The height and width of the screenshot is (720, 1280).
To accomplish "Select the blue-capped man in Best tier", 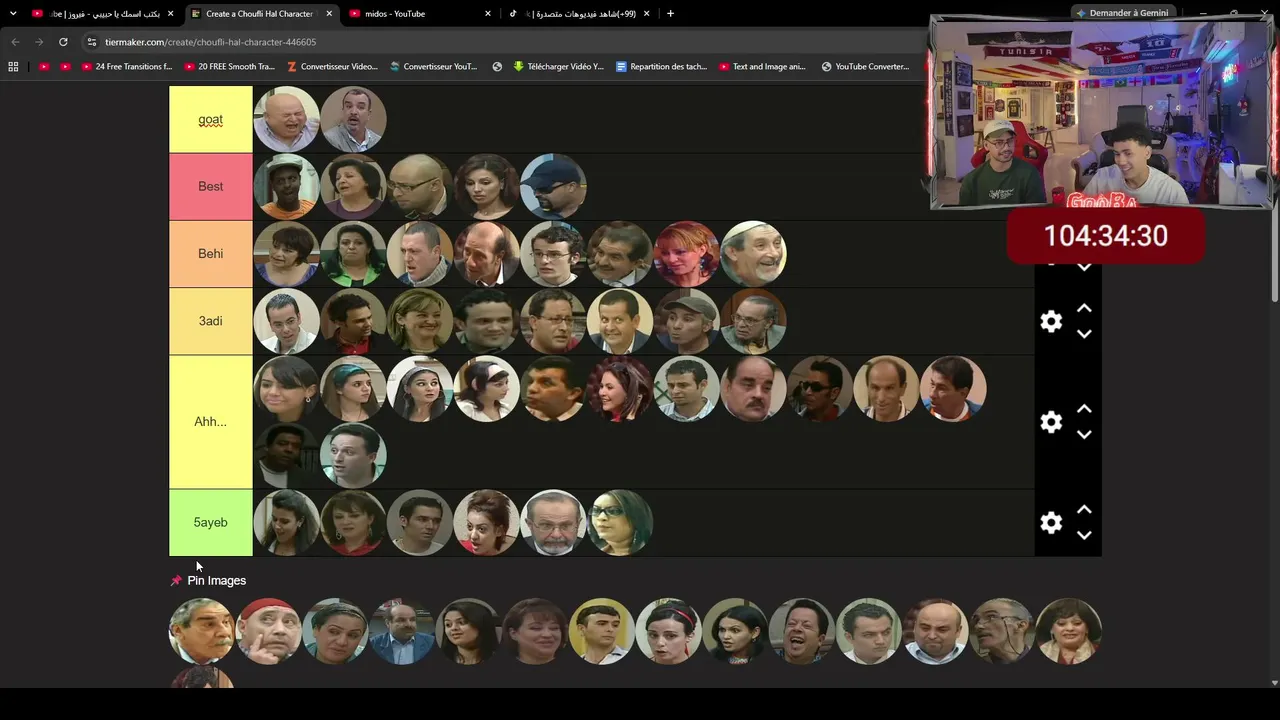I will point(553,186).
